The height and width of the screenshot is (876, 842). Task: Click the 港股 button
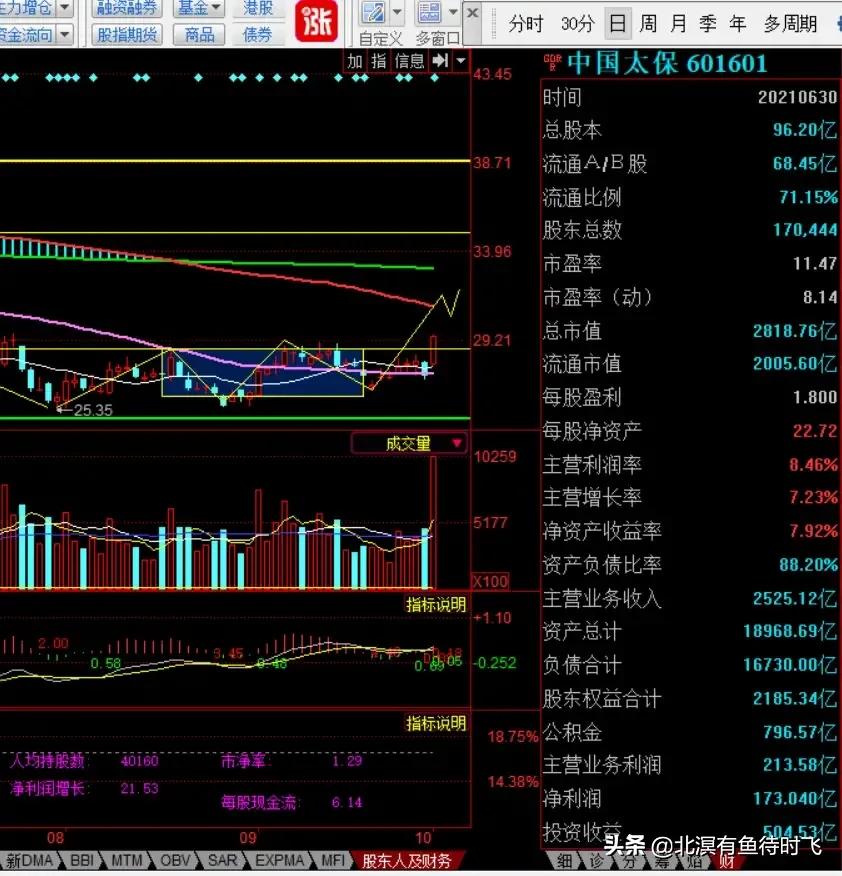pos(258,8)
